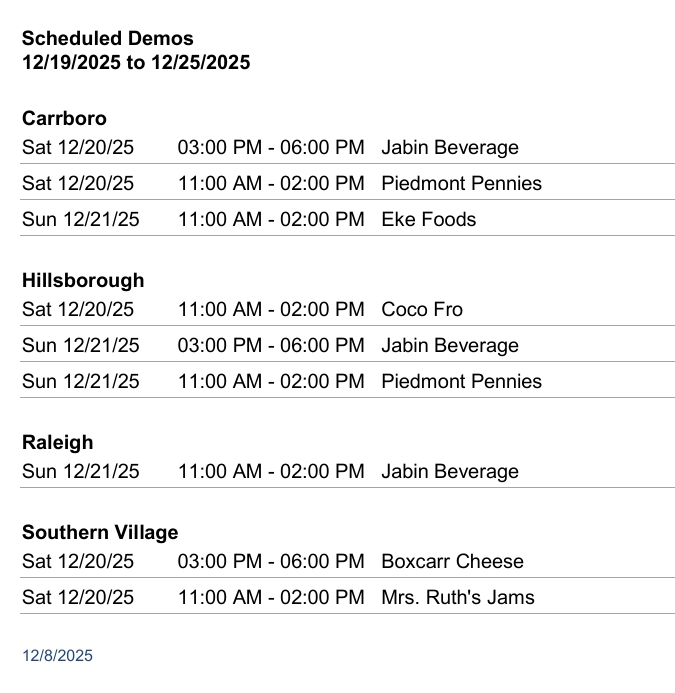The width and height of the screenshot is (675, 693).
Task: Select the Boxcarr Cheese time 03:00 PM - 06:00 PM
Action: click(271, 562)
